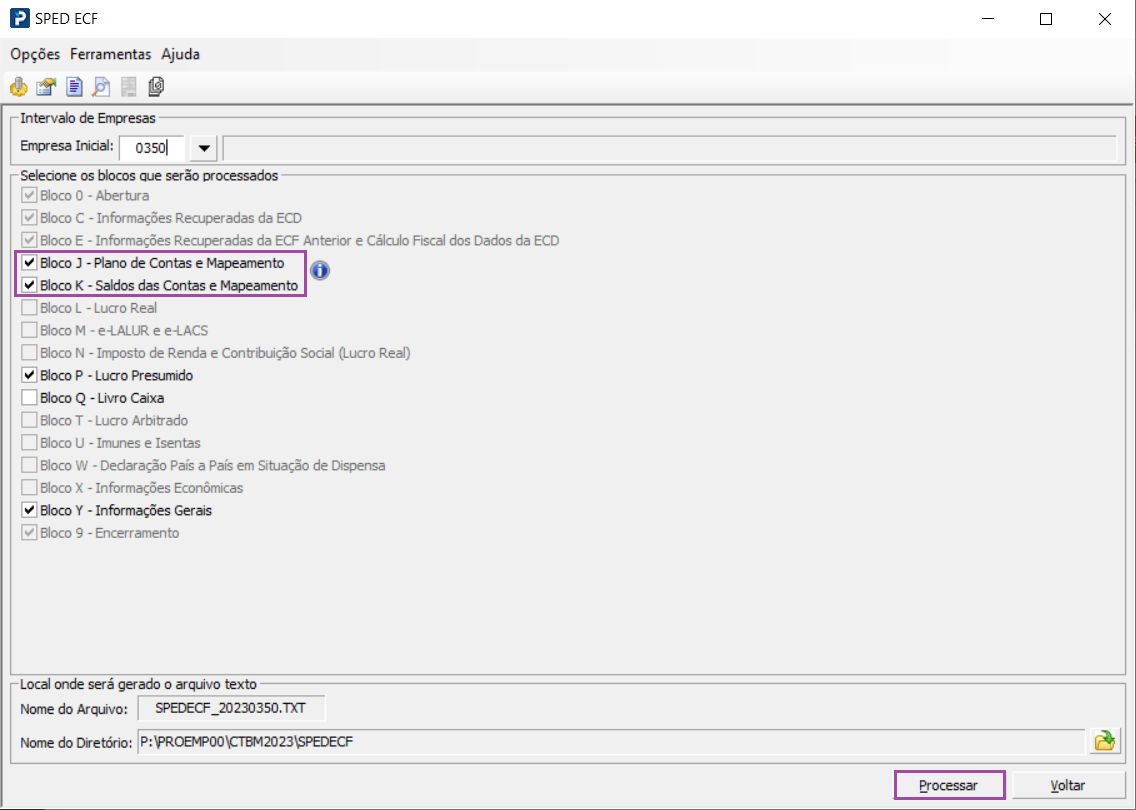Click the blue info icon beside Bloco J
The height and width of the screenshot is (810, 1136).
click(320, 270)
